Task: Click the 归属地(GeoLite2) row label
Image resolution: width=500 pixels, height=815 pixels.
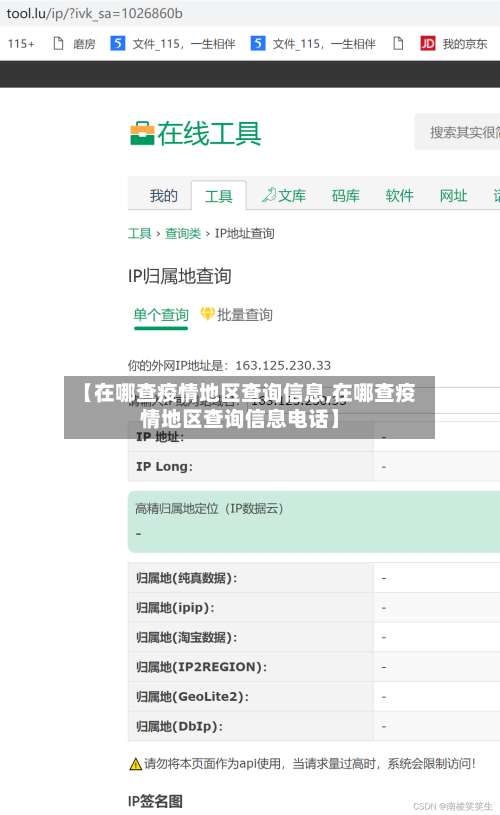Action: coord(192,696)
